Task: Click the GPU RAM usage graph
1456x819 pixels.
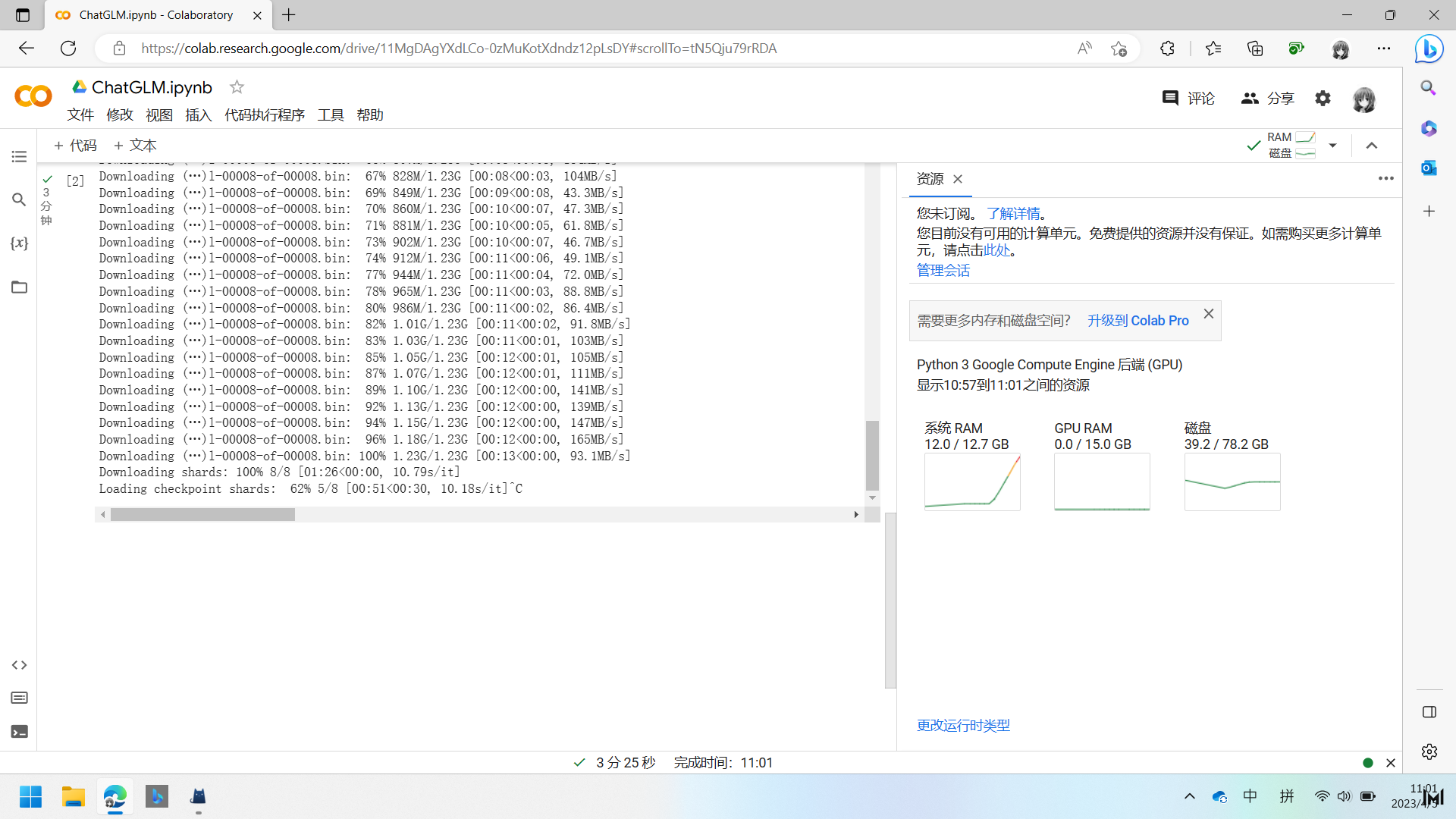Action: pyautogui.click(x=1102, y=482)
